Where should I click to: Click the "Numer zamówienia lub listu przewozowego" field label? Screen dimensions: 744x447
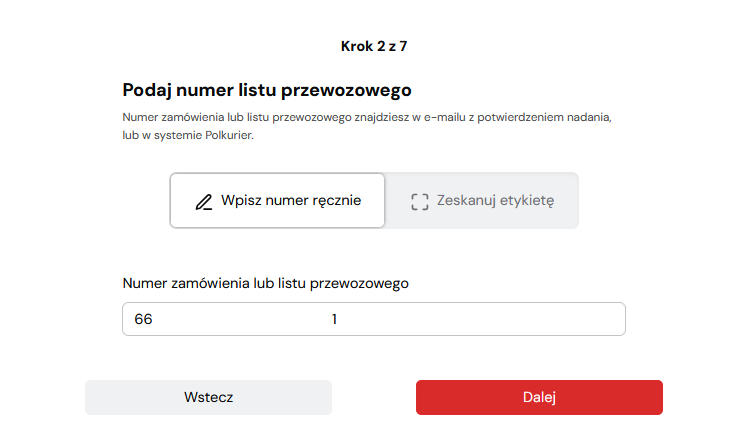click(265, 283)
